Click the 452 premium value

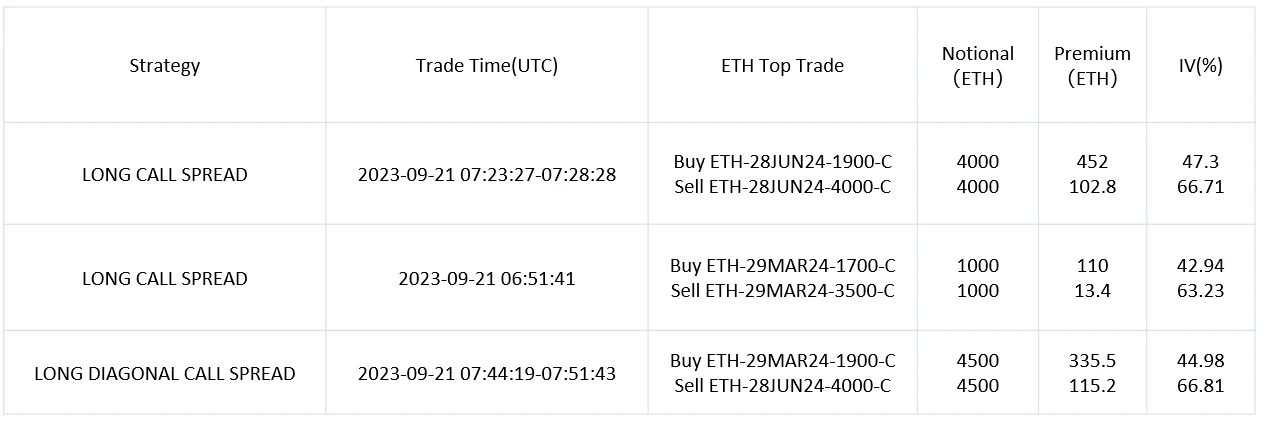(1092, 162)
